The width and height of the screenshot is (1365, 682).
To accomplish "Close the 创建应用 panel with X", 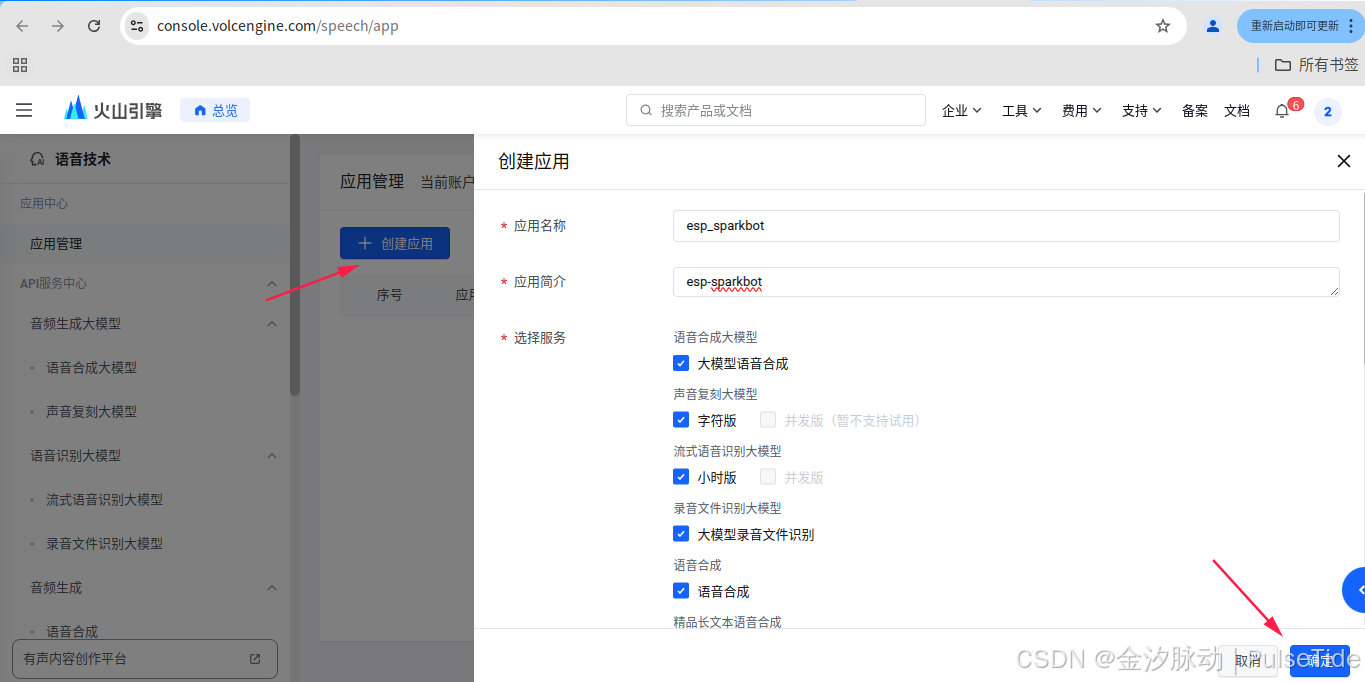I will point(1344,161).
